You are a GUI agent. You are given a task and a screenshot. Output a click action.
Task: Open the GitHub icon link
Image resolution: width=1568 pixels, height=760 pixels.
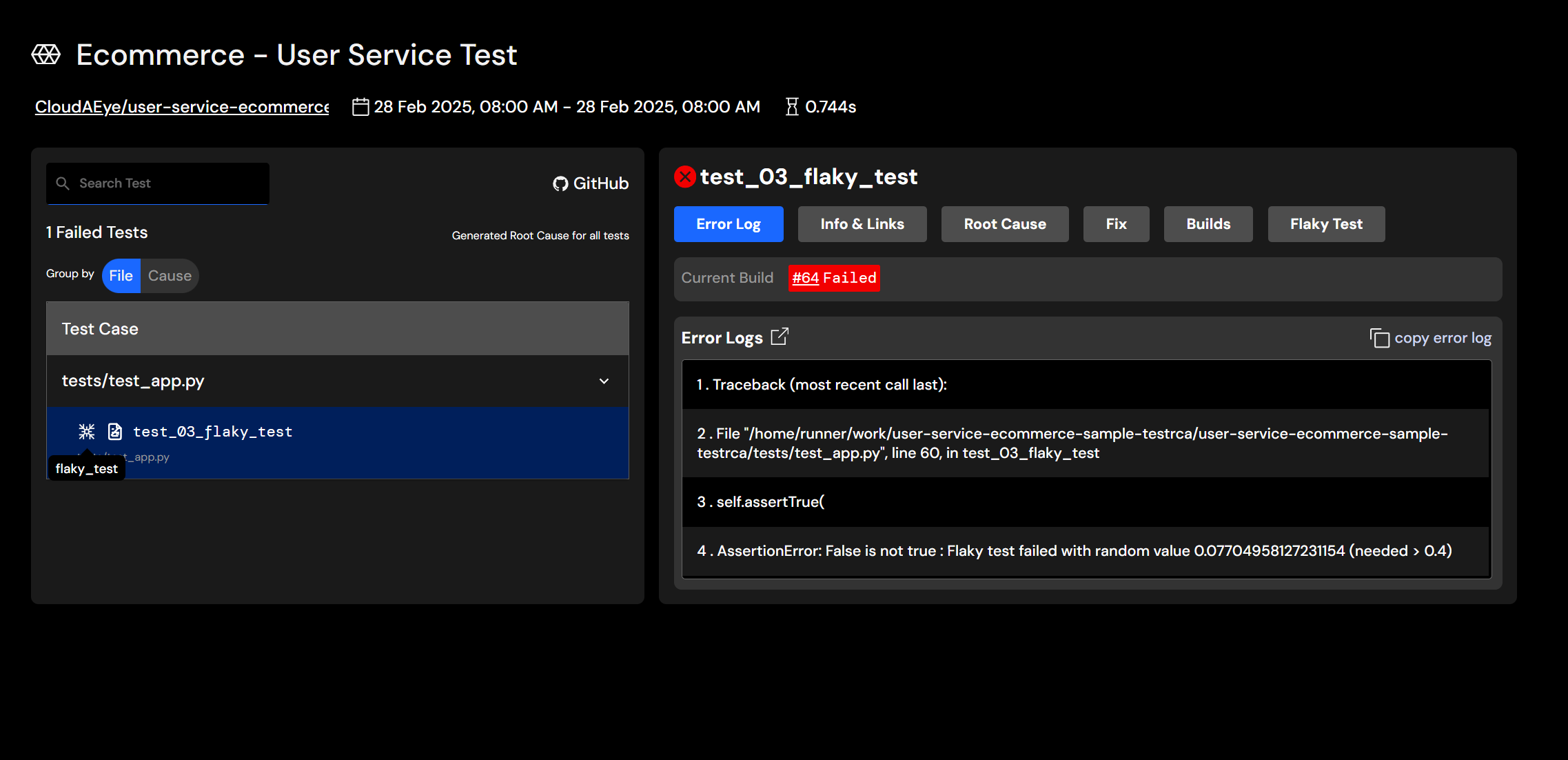pos(559,183)
